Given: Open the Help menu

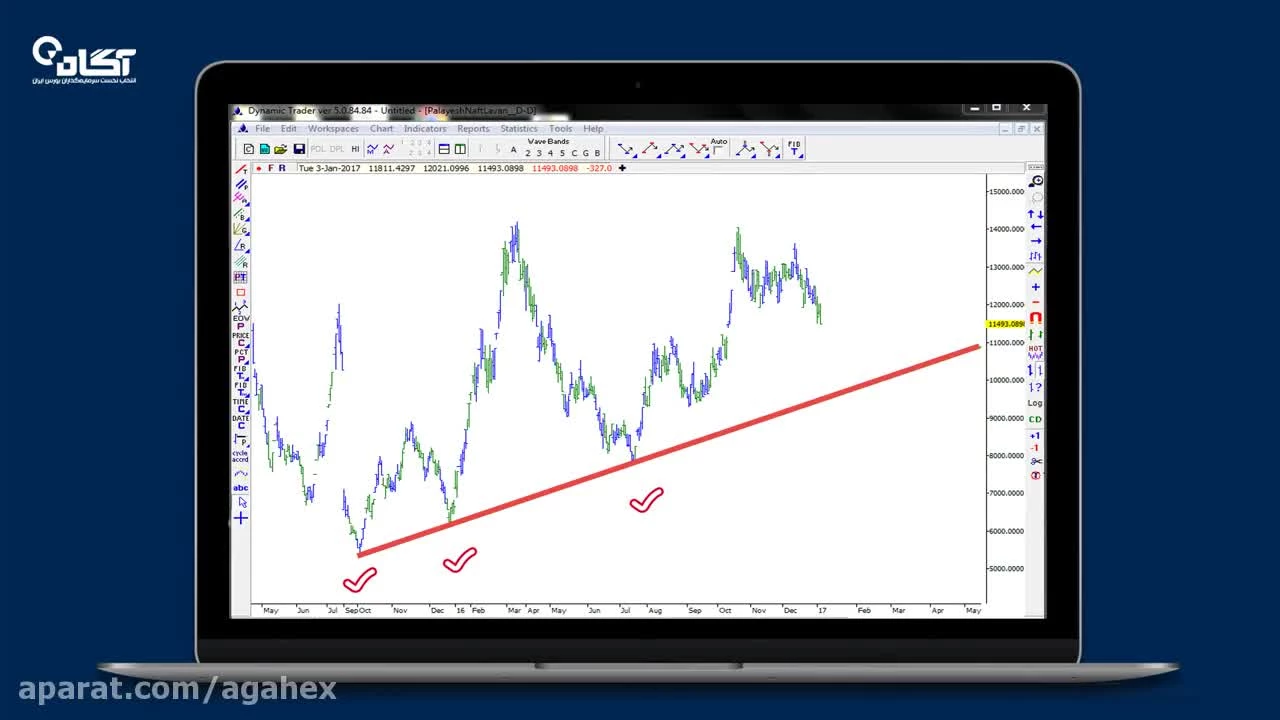Looking at the screenshot, I should (x=593, y=129).
